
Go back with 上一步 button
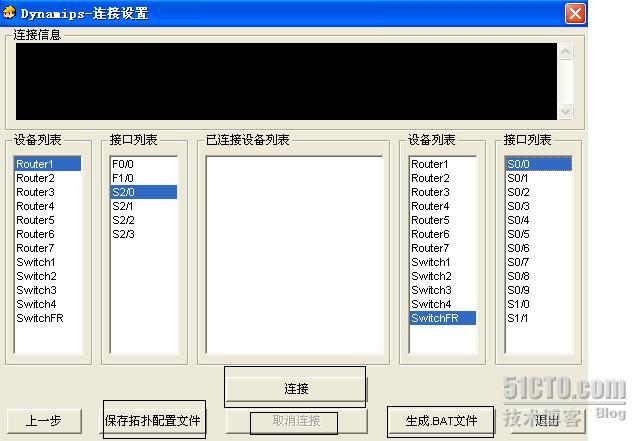(x=44, y=421)
